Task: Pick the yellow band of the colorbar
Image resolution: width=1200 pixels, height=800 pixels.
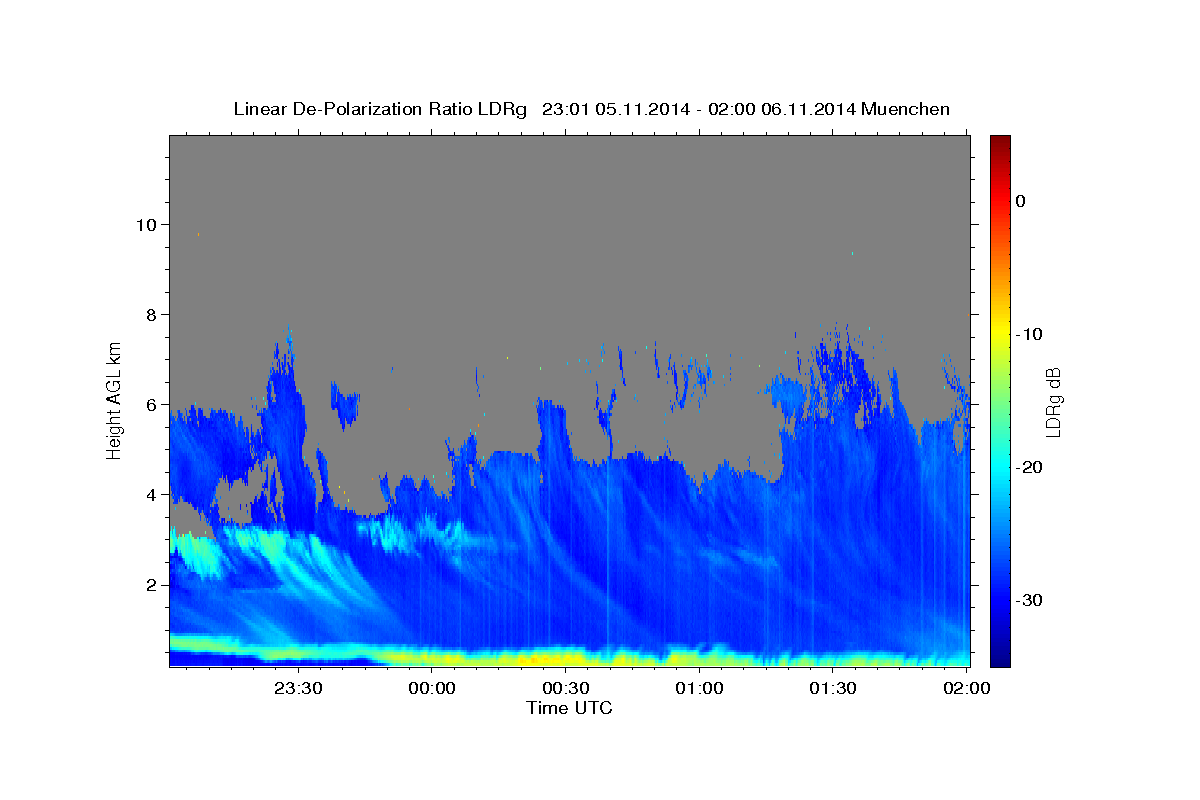Action: coord(1000,330)
